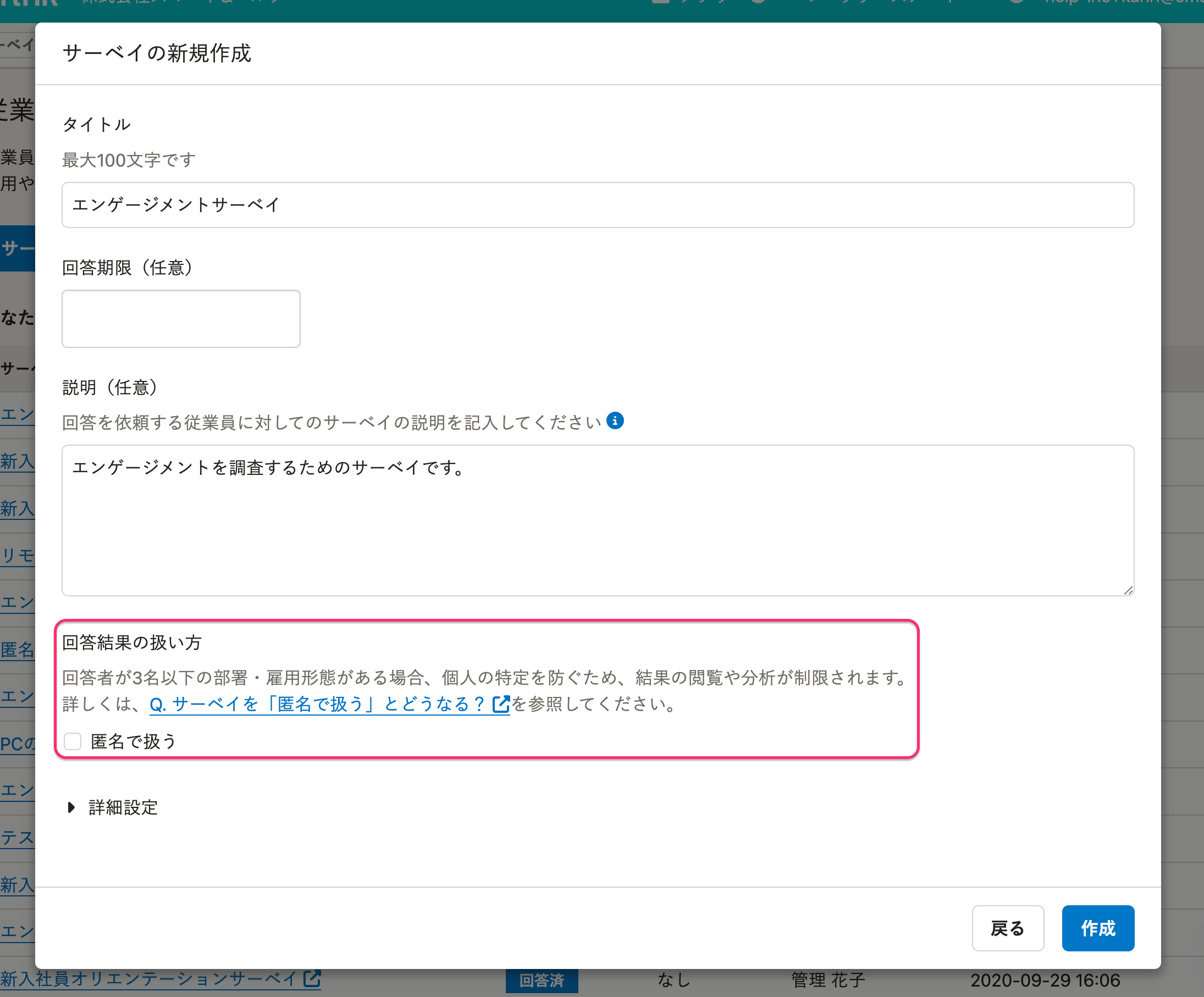Click external-link icon after anonymous help link

501,704
